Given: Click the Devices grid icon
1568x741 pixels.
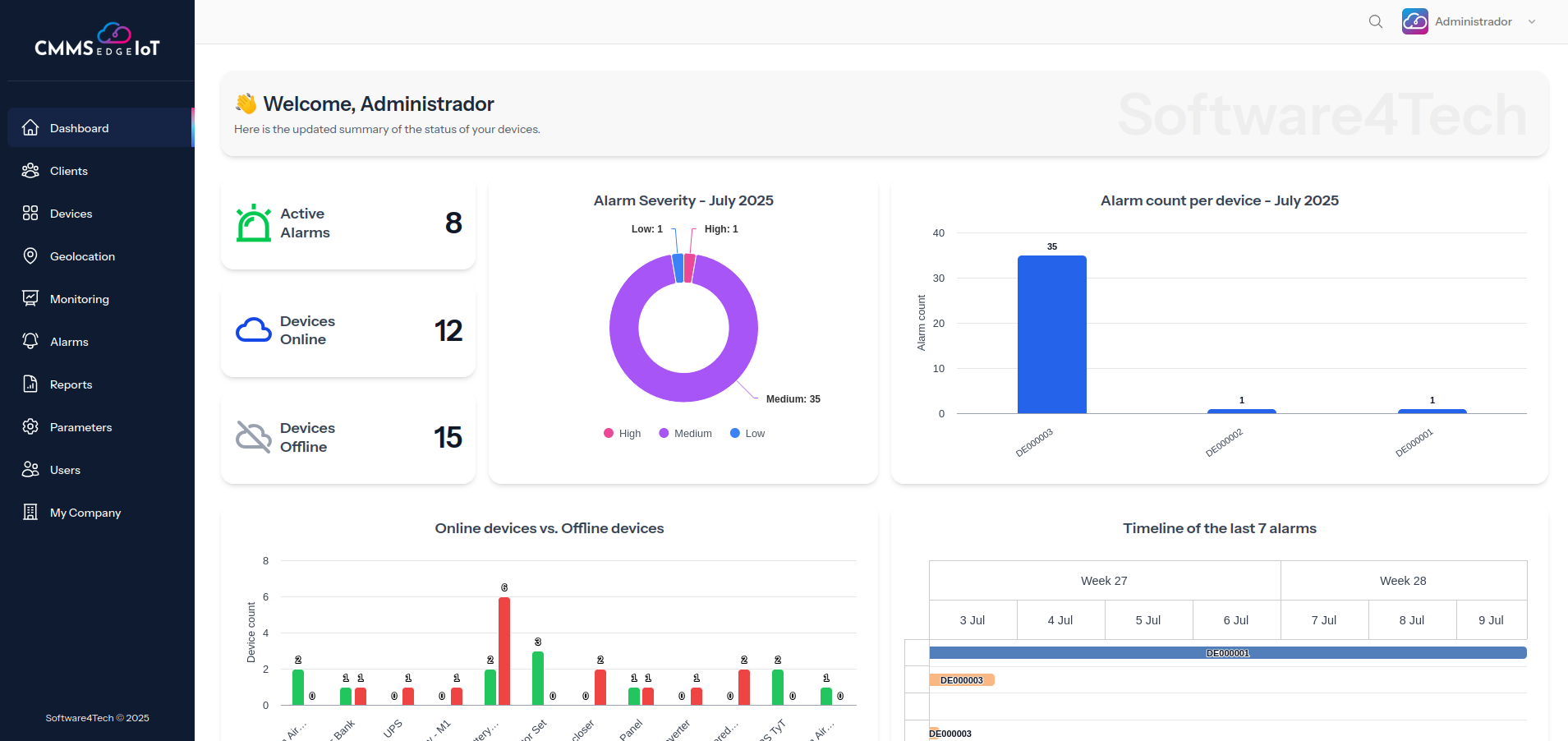Looking at the screenshot, I should 30,214.
